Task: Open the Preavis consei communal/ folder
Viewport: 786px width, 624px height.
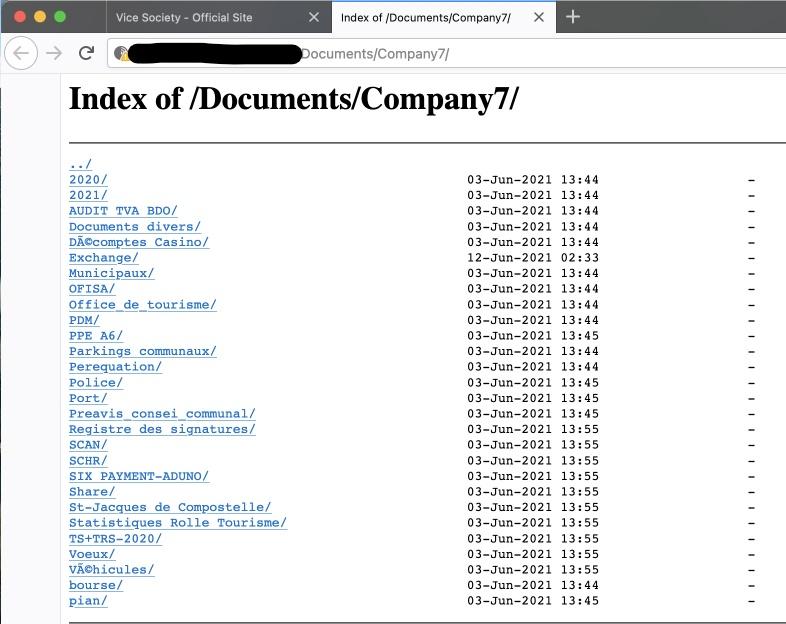Action: (x=162, y=413)
